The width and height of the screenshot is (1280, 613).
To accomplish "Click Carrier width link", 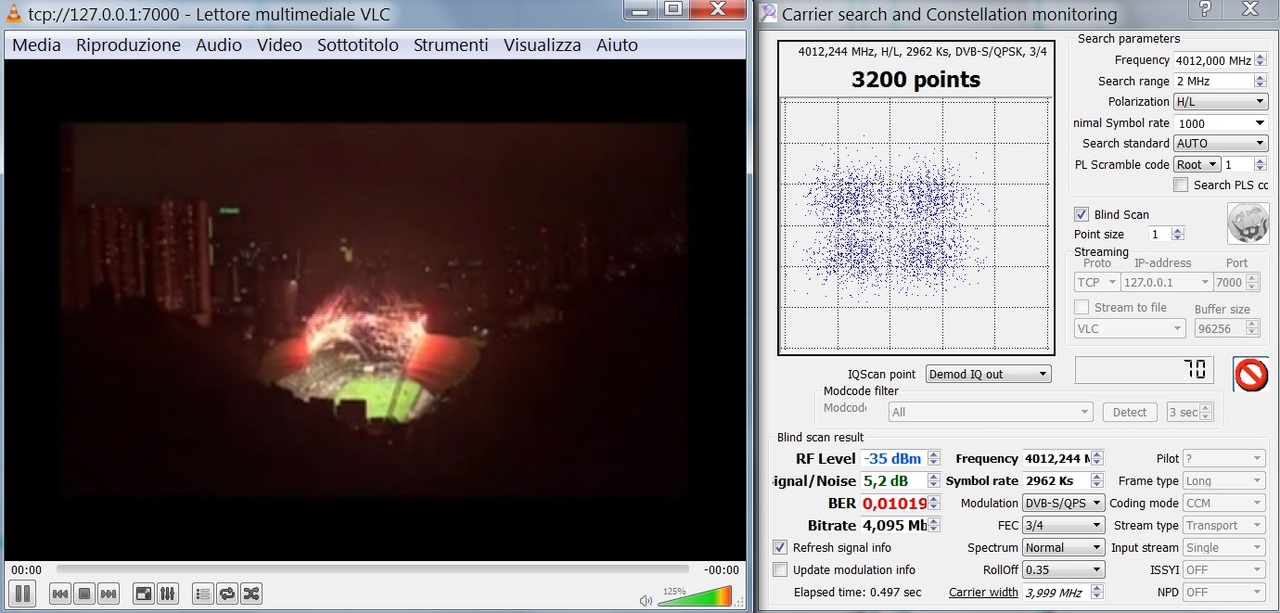I will pos(983,592).
